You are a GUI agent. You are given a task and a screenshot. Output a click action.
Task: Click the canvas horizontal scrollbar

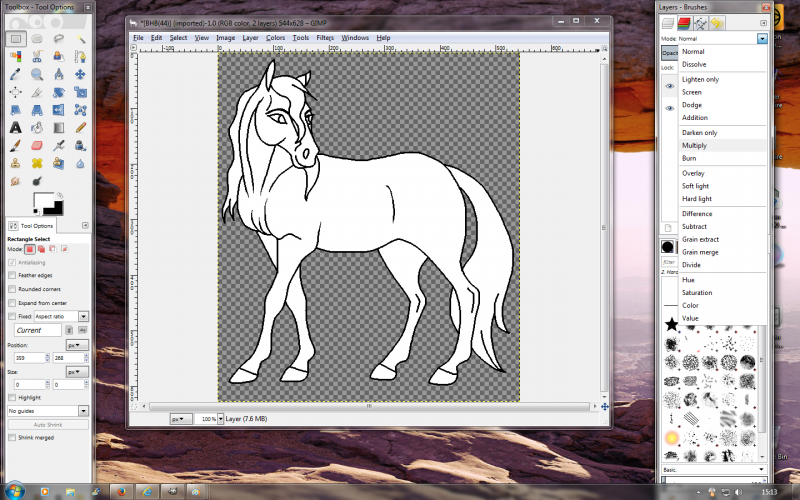[369, 407]
